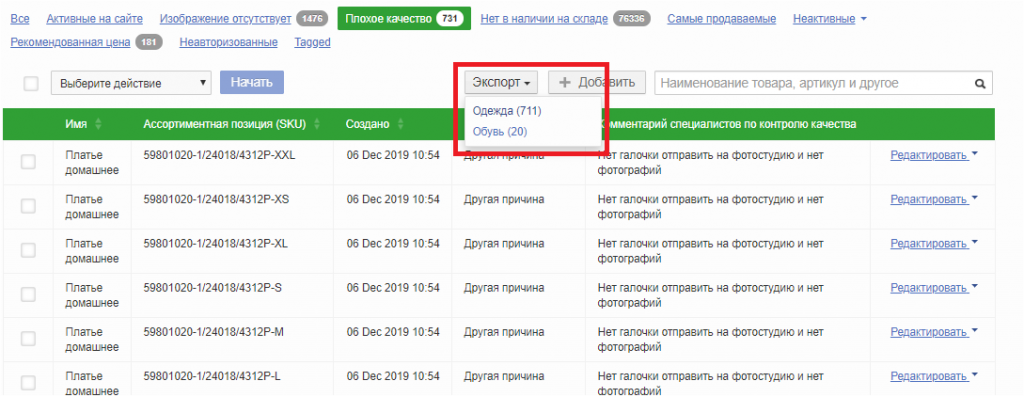The width and height of the screenshot is (1024, 397).
Task: Click Платье домашнее in 4312P-S row
Action: click(92, 295)
